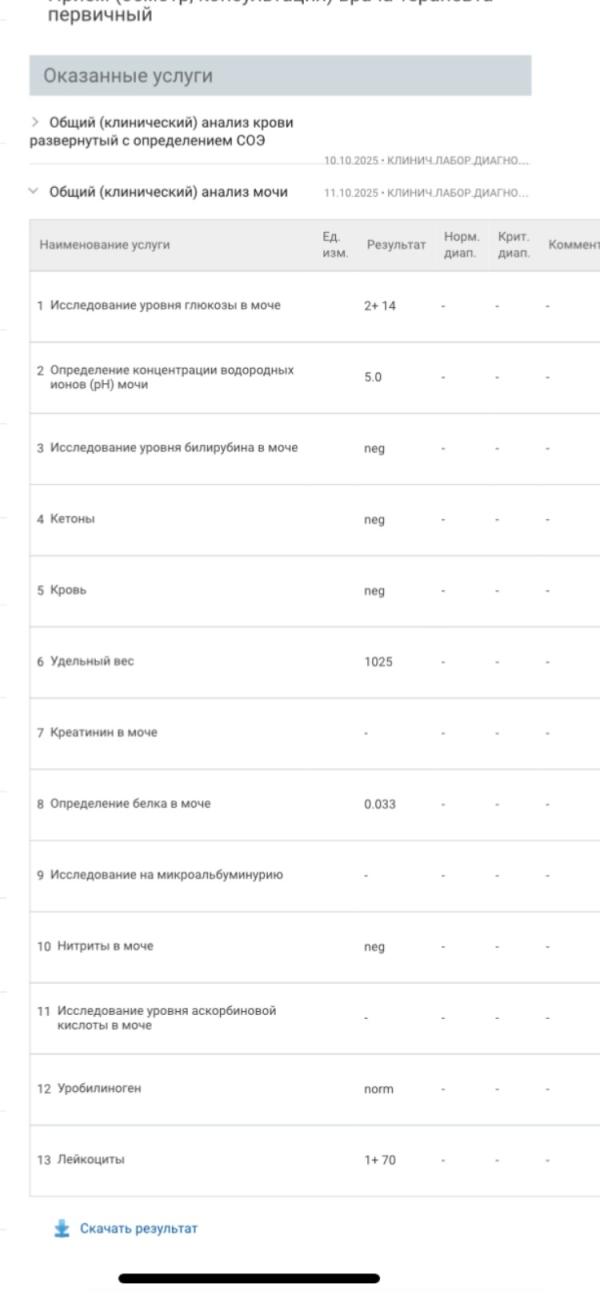Expand the blood analysis chevron arrow
This screenshot has height=1298, width=600.
(x=36, y=122)
